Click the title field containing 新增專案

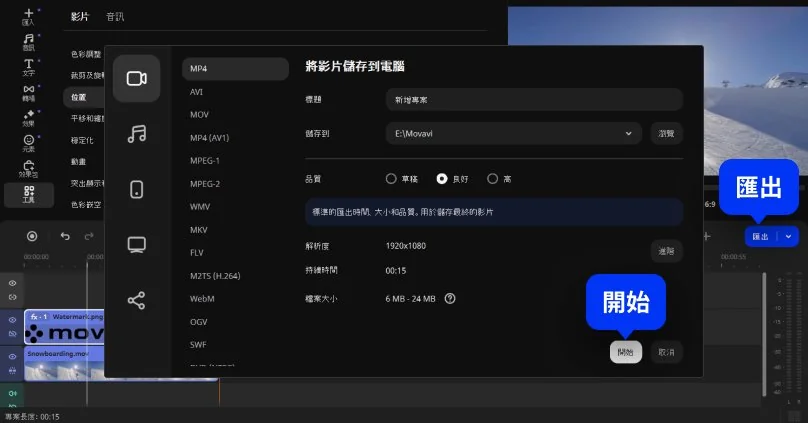tap(534, 99)
